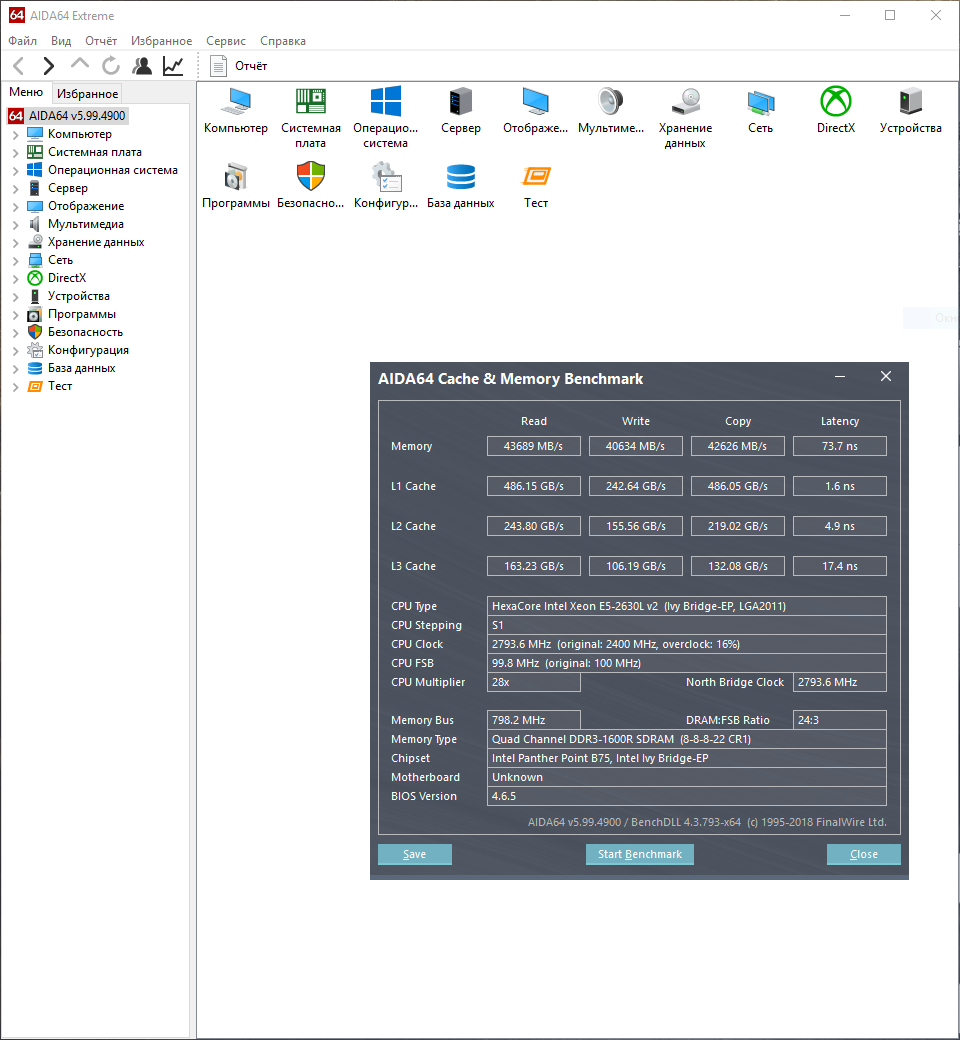The width and height of the screenshot is (960, 1040).
Task: Open the Справка menu
Action: (283, 40)
